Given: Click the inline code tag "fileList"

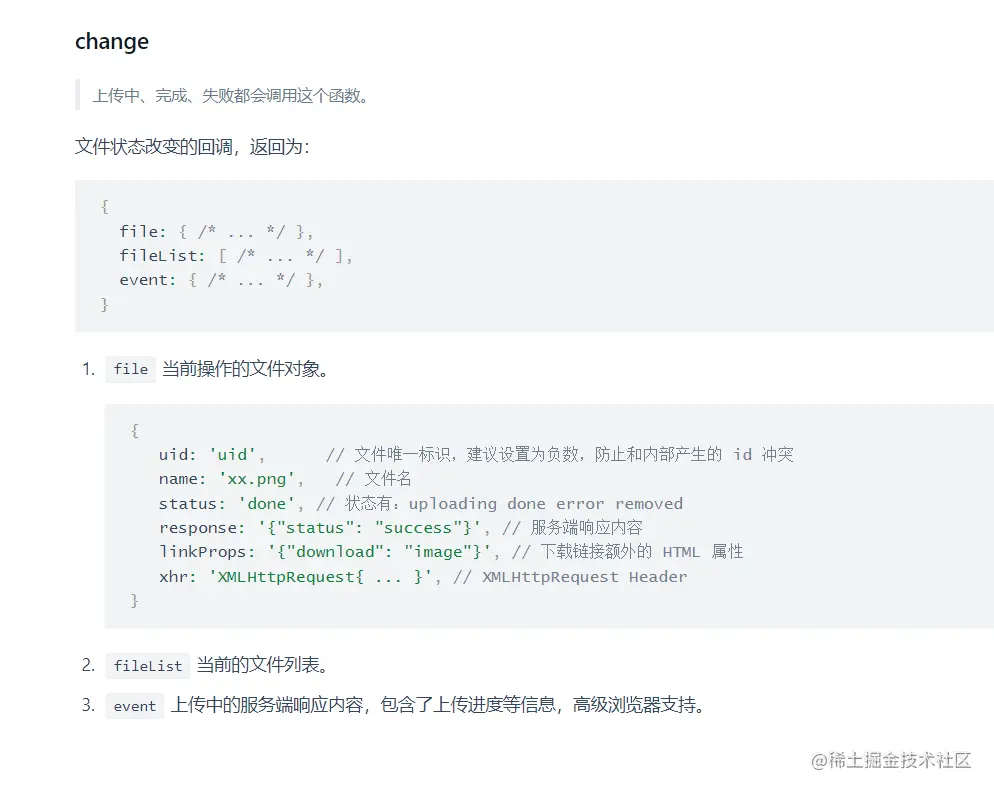Looking at the screenshot, I should 148,666.
